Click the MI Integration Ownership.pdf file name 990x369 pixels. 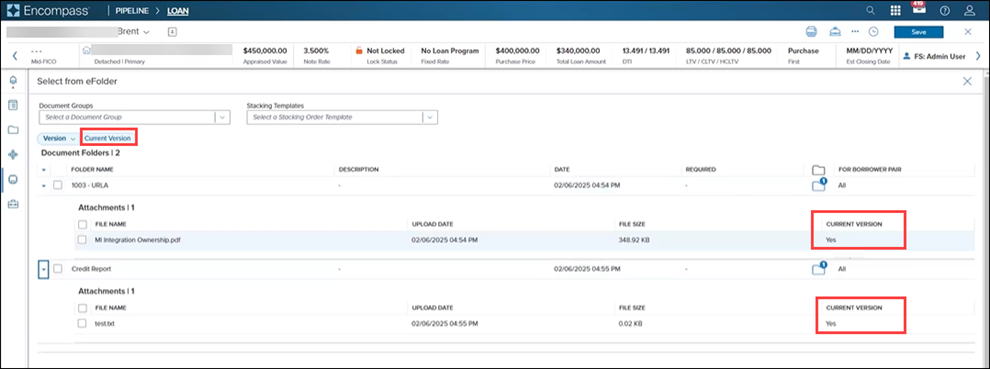click(x=138, y=240)
